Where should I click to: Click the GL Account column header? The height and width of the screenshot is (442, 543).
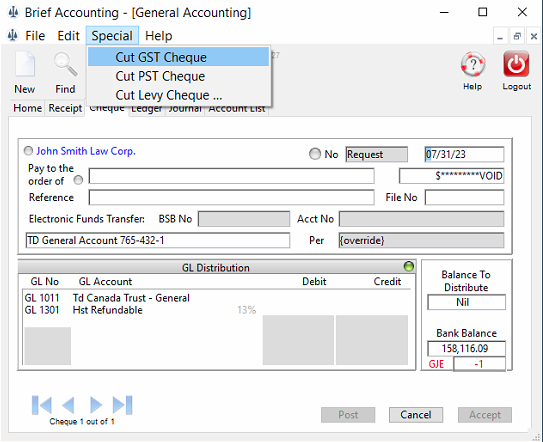(x=105, y=281)
